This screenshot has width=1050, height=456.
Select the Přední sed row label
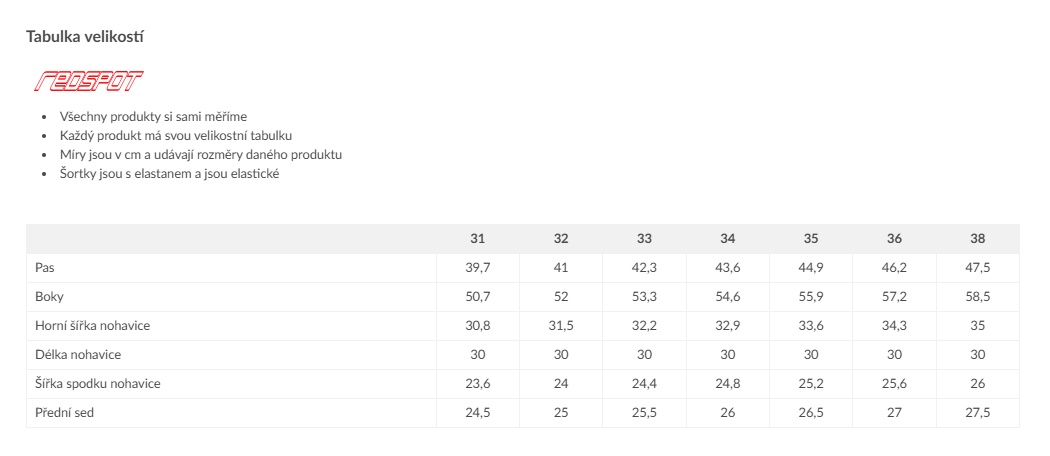tap(63, 413)
